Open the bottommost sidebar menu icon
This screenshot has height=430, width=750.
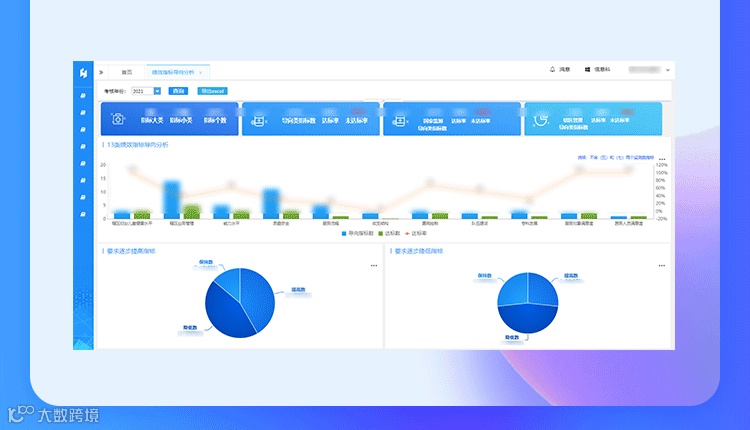pyautogui.click(x=83, y=214)
